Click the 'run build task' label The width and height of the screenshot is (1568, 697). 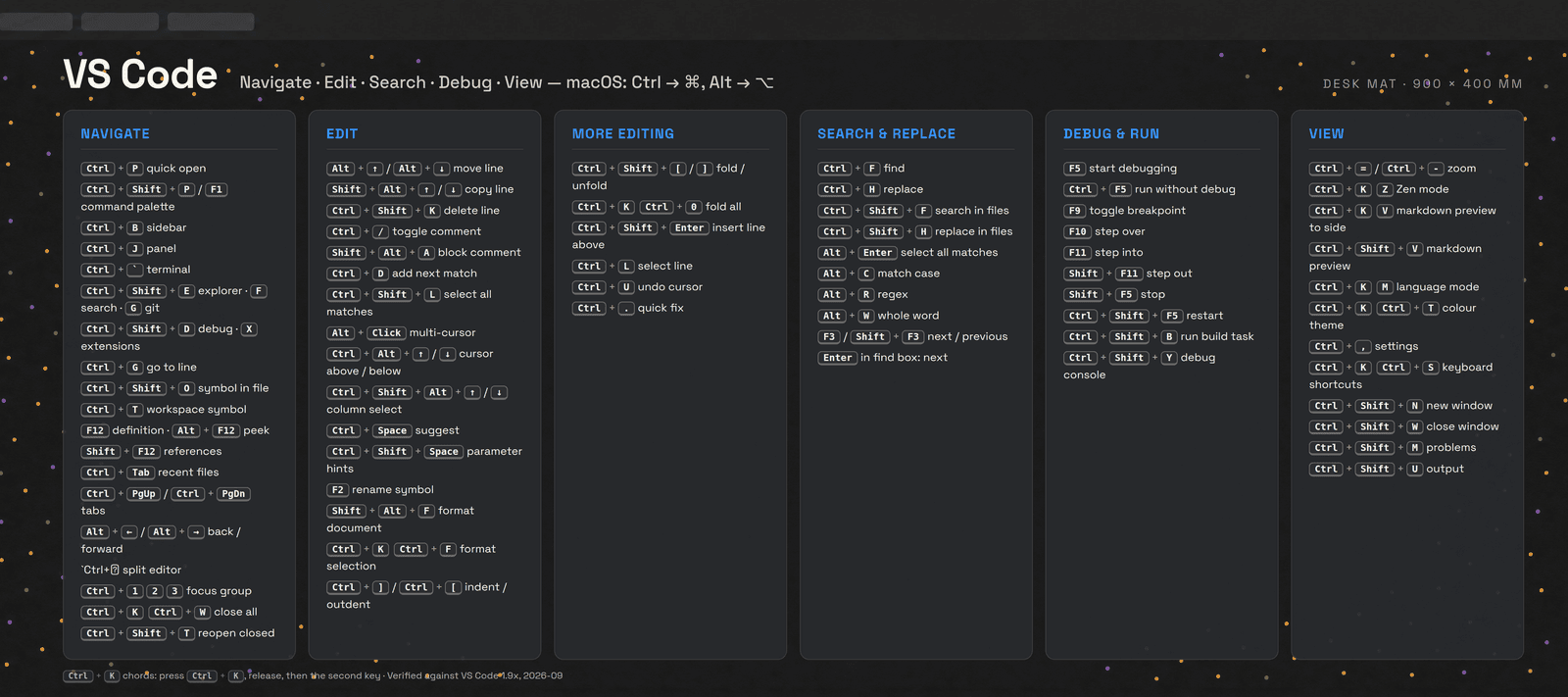[1217, 336]
